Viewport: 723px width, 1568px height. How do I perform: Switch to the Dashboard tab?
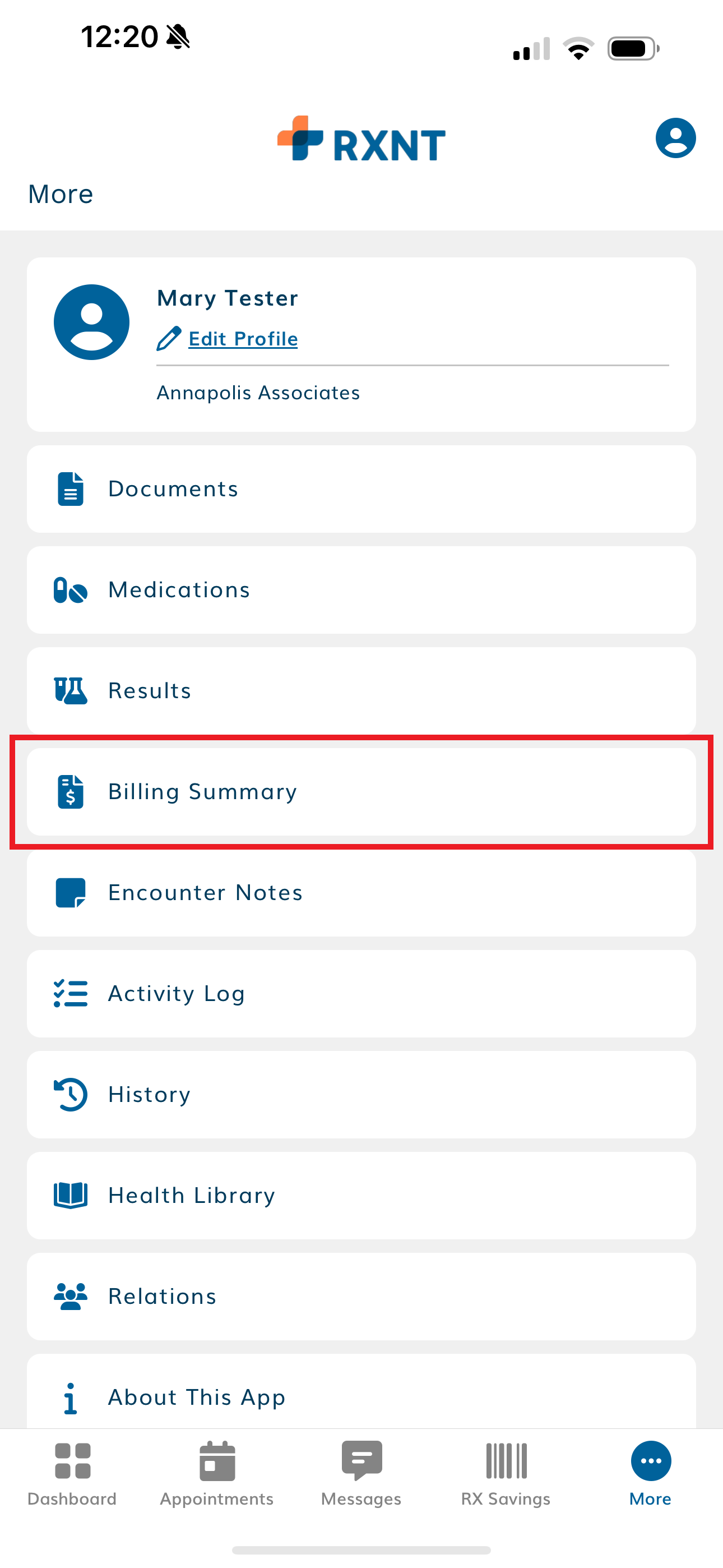72,1473
